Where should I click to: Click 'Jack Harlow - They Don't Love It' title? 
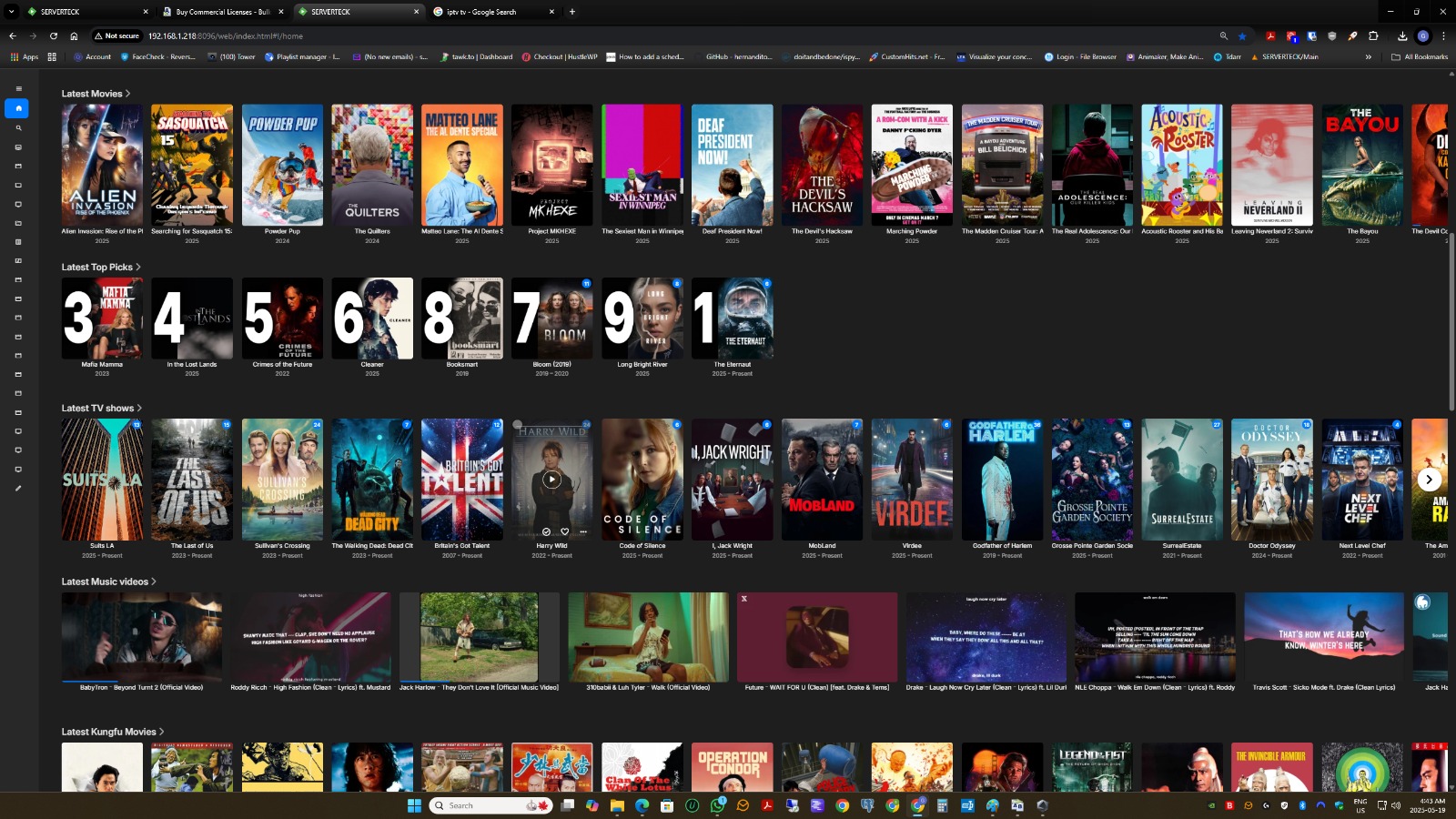pyautogui.click(x=479, y=687)
